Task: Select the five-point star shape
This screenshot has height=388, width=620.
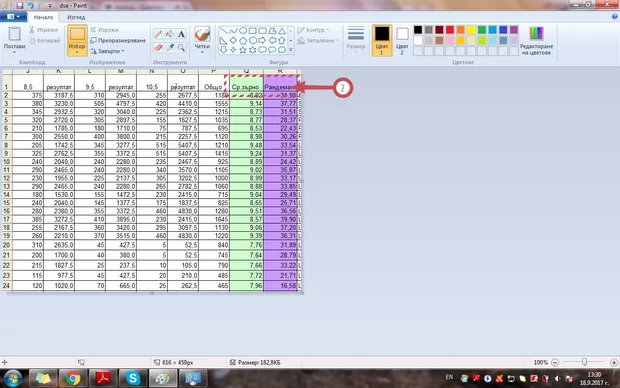Action: pos(243,49)
